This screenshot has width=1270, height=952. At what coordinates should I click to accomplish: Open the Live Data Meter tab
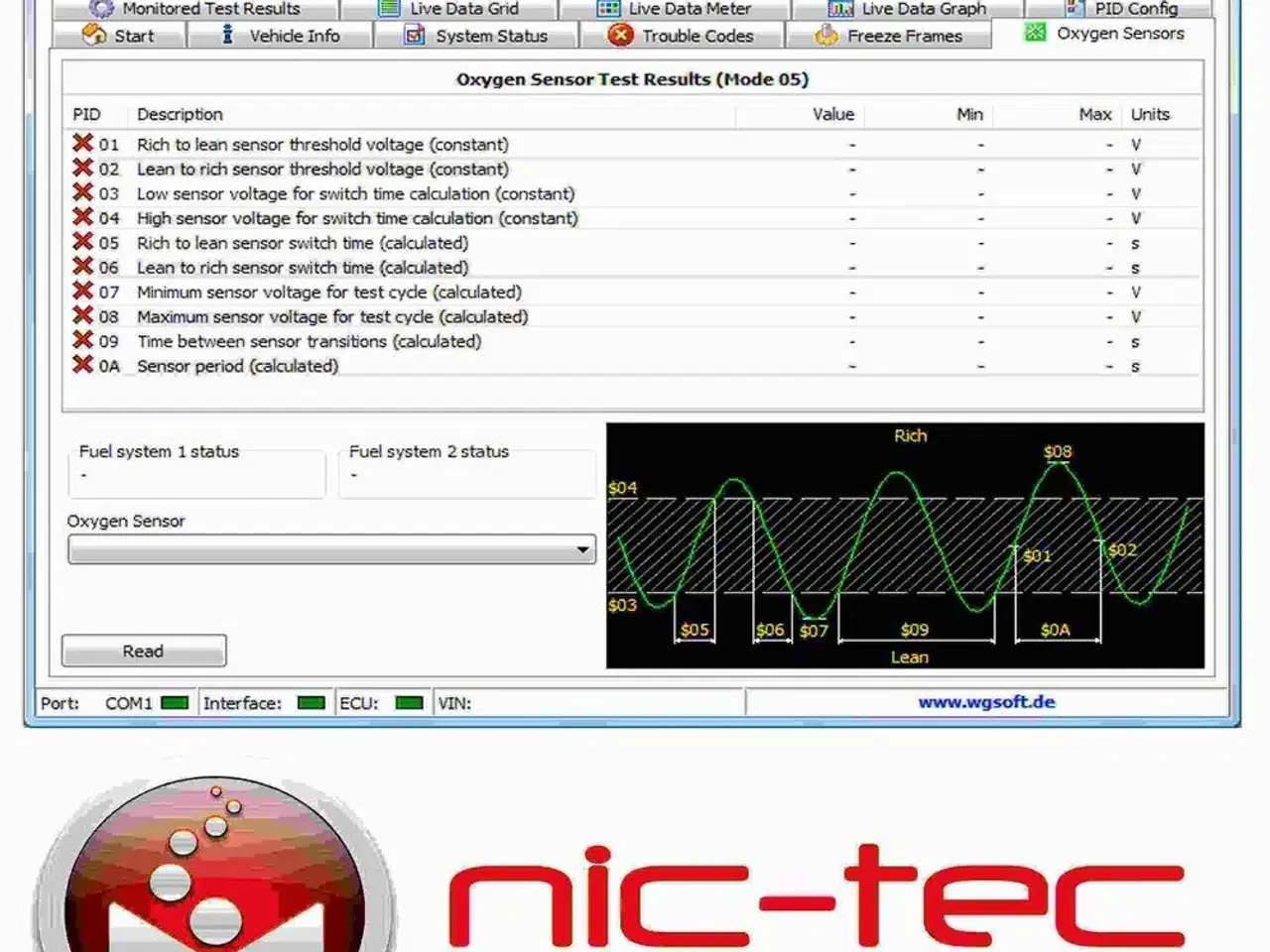click(x=675, y=9)
